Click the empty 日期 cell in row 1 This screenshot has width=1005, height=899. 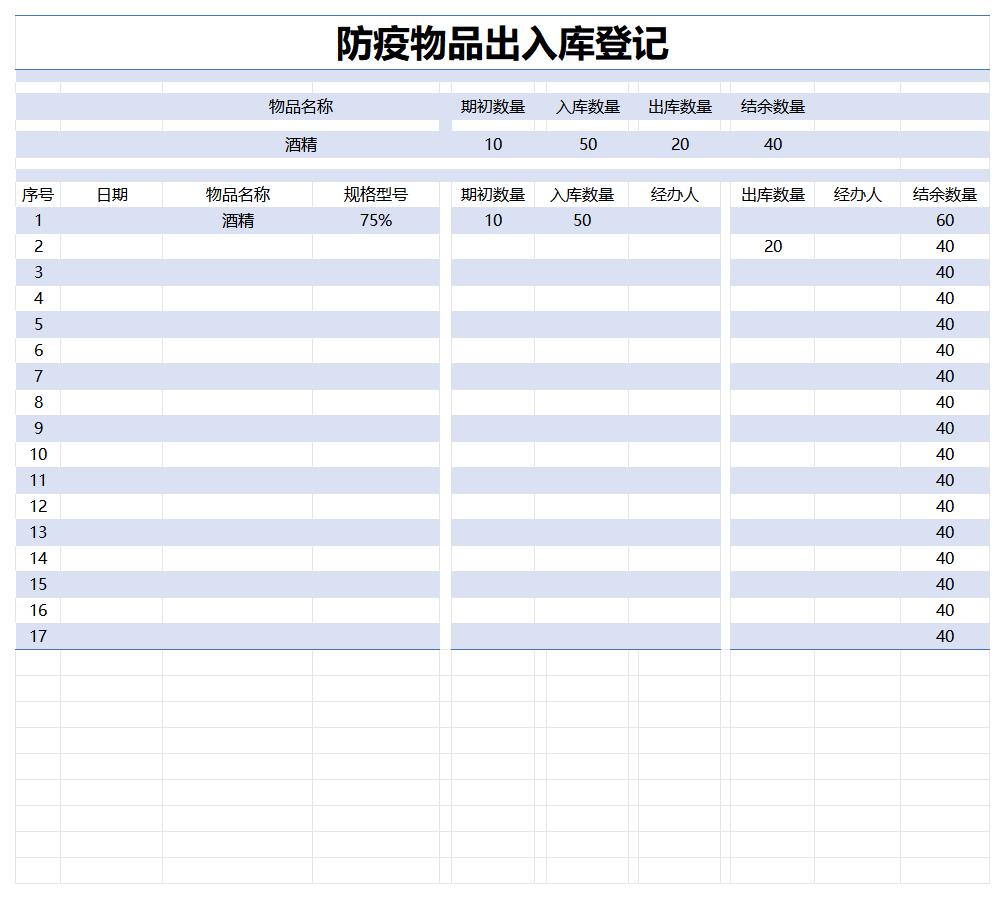112,220
